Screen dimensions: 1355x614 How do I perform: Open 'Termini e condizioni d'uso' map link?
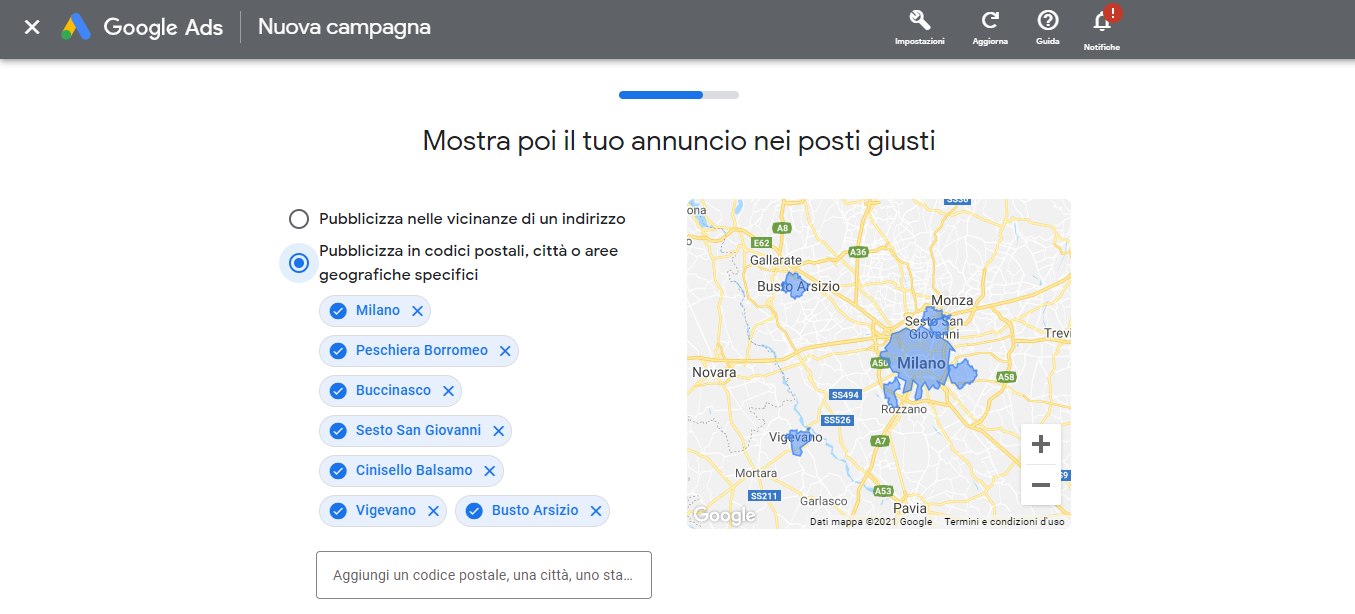tap(1004, 522)
